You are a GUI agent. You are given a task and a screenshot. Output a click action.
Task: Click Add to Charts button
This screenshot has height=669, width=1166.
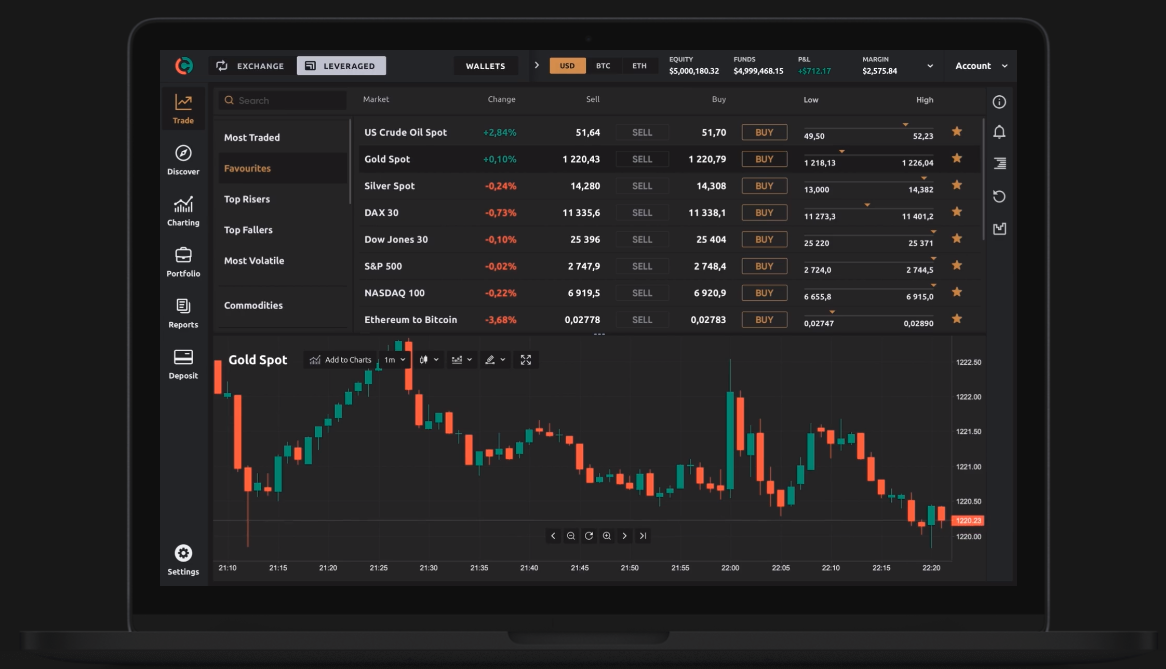tap(341, 360)
